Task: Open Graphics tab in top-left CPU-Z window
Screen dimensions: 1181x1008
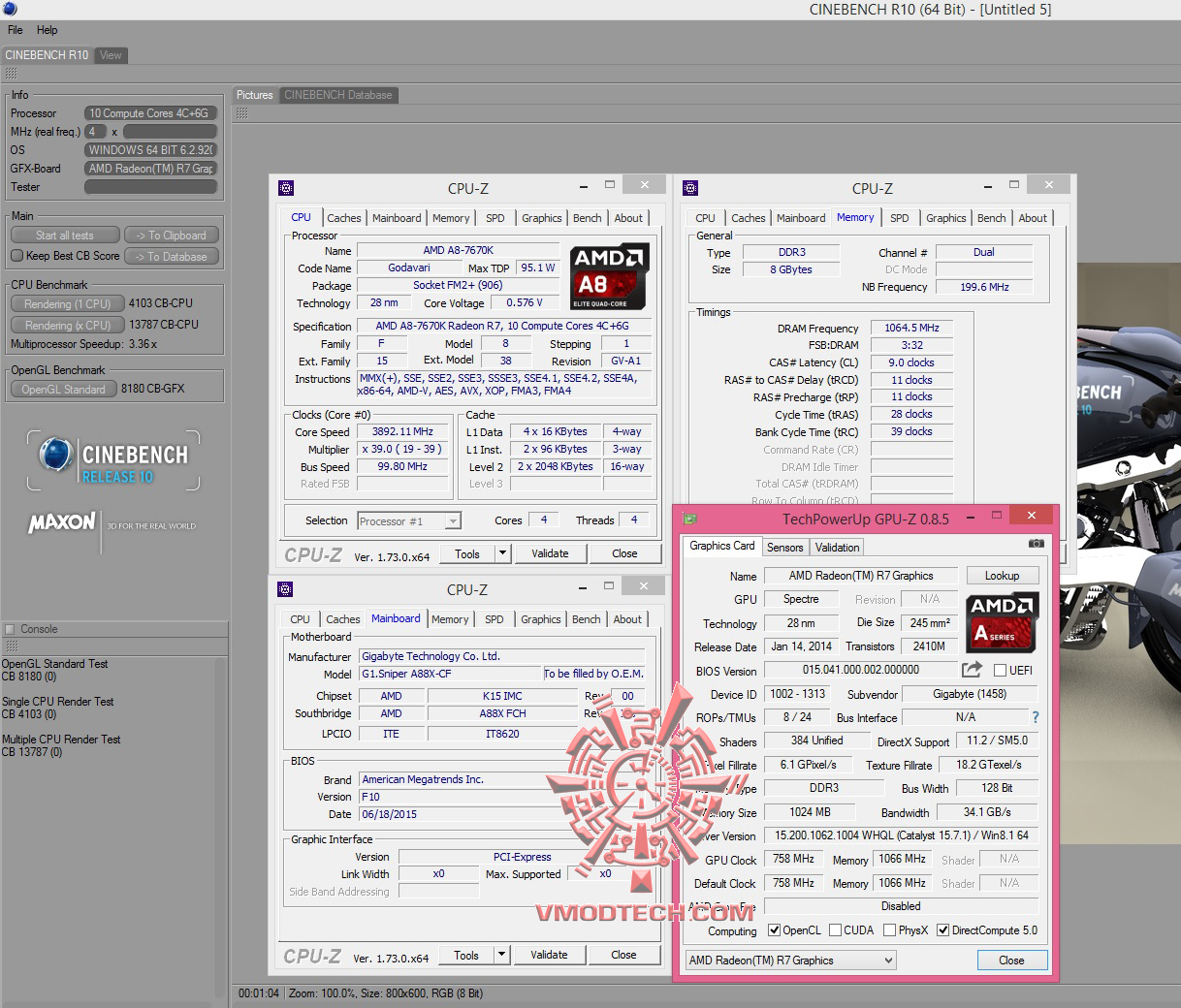Action: pyautogui.click(x=542, y=218)
